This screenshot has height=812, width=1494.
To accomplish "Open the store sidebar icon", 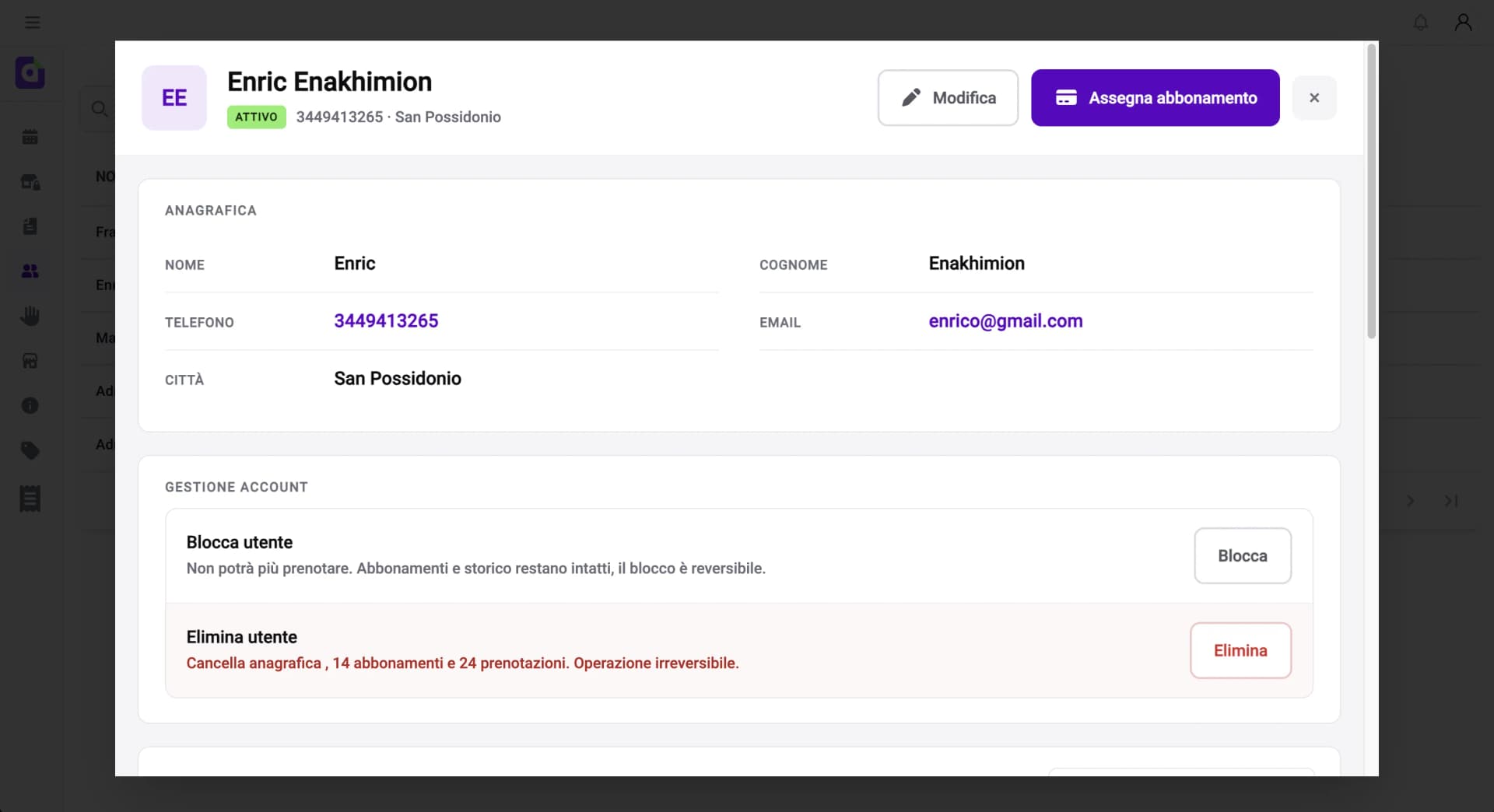I will coord(30,361).
